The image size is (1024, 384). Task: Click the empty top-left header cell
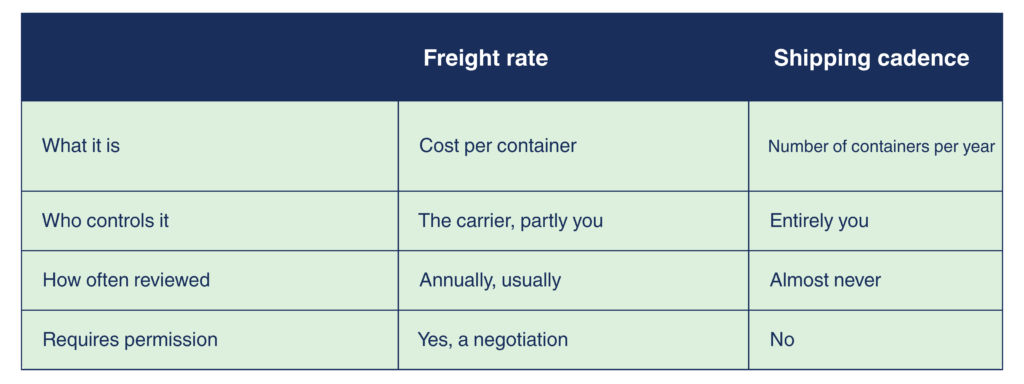pos(210,57)
